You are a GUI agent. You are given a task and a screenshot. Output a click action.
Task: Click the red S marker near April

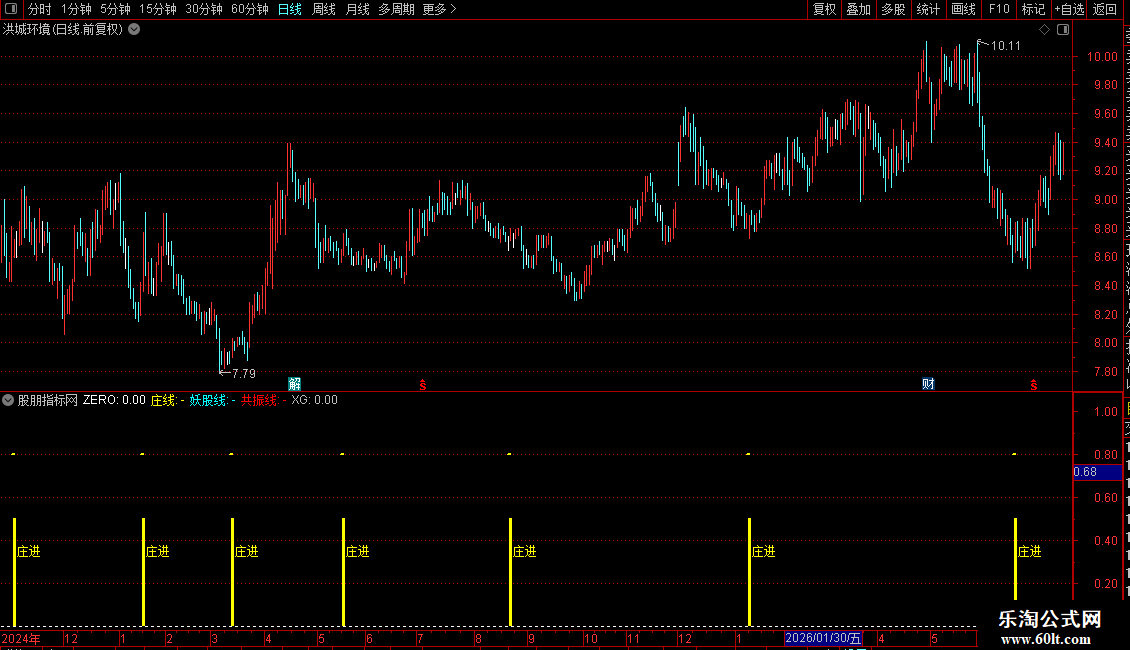pos(1033,385)
